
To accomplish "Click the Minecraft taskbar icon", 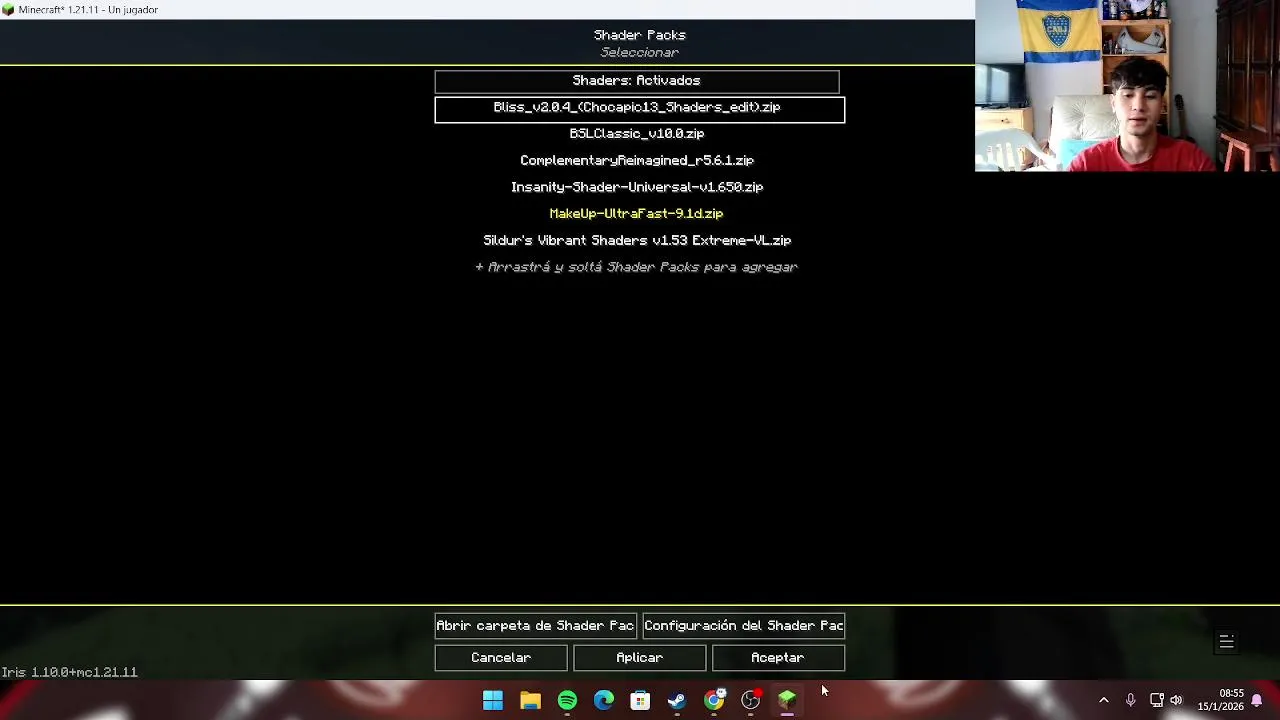I will (788, 701).
